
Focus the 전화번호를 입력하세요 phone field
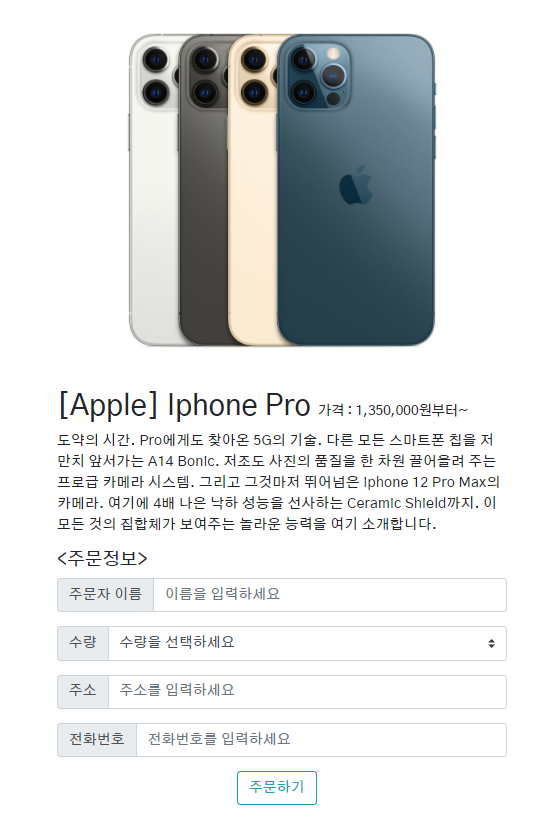(x=321, y=740)
